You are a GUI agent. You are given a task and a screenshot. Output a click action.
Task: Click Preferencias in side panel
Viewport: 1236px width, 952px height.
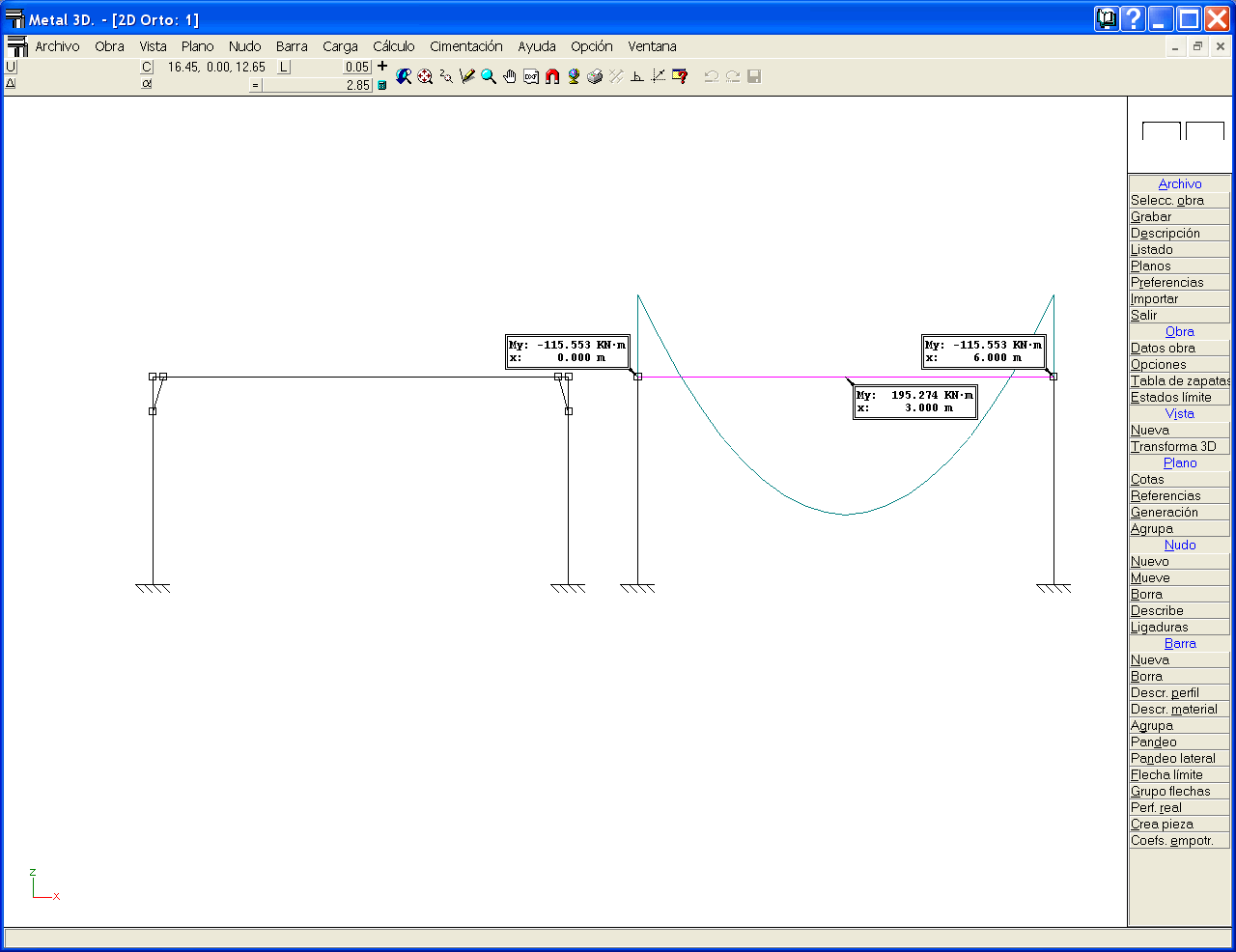pyautogui.click(x=1179, y=282)
